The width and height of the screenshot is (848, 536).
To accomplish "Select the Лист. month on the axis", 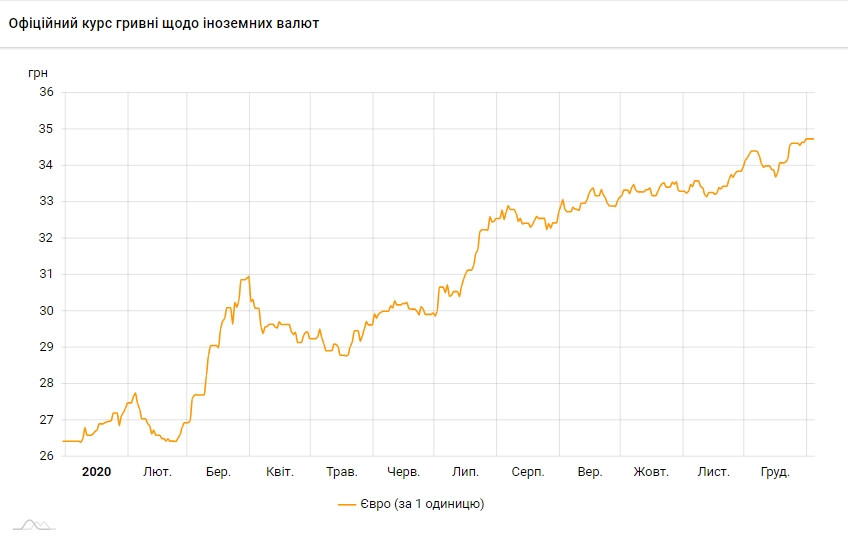I will coord(713,472).
